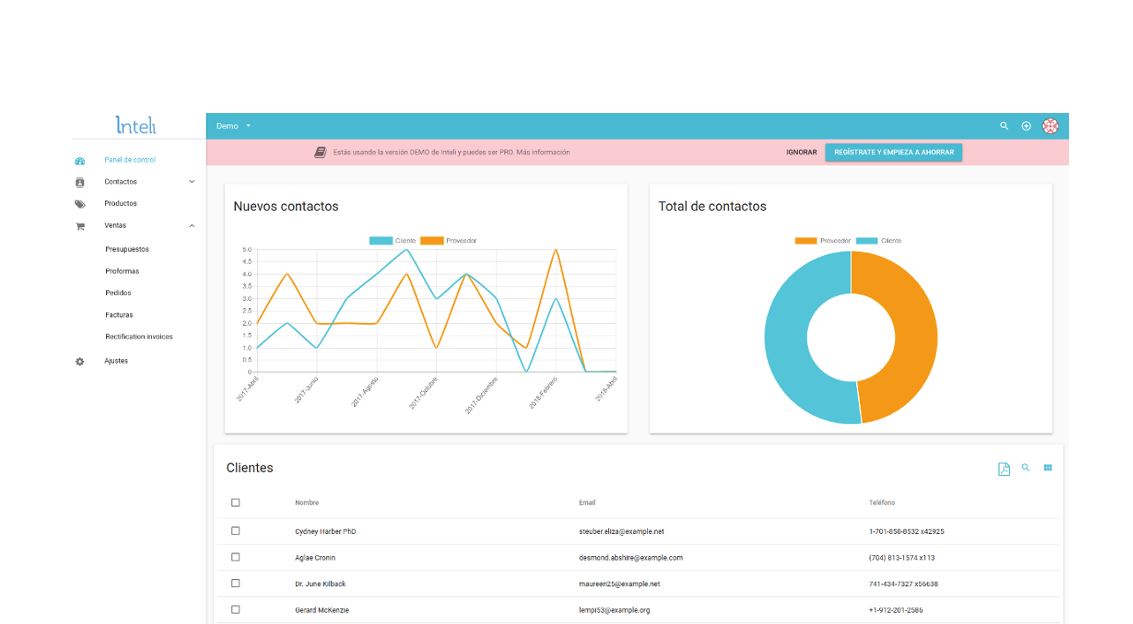Select the Aglae Cronin row checkbox

236,557
